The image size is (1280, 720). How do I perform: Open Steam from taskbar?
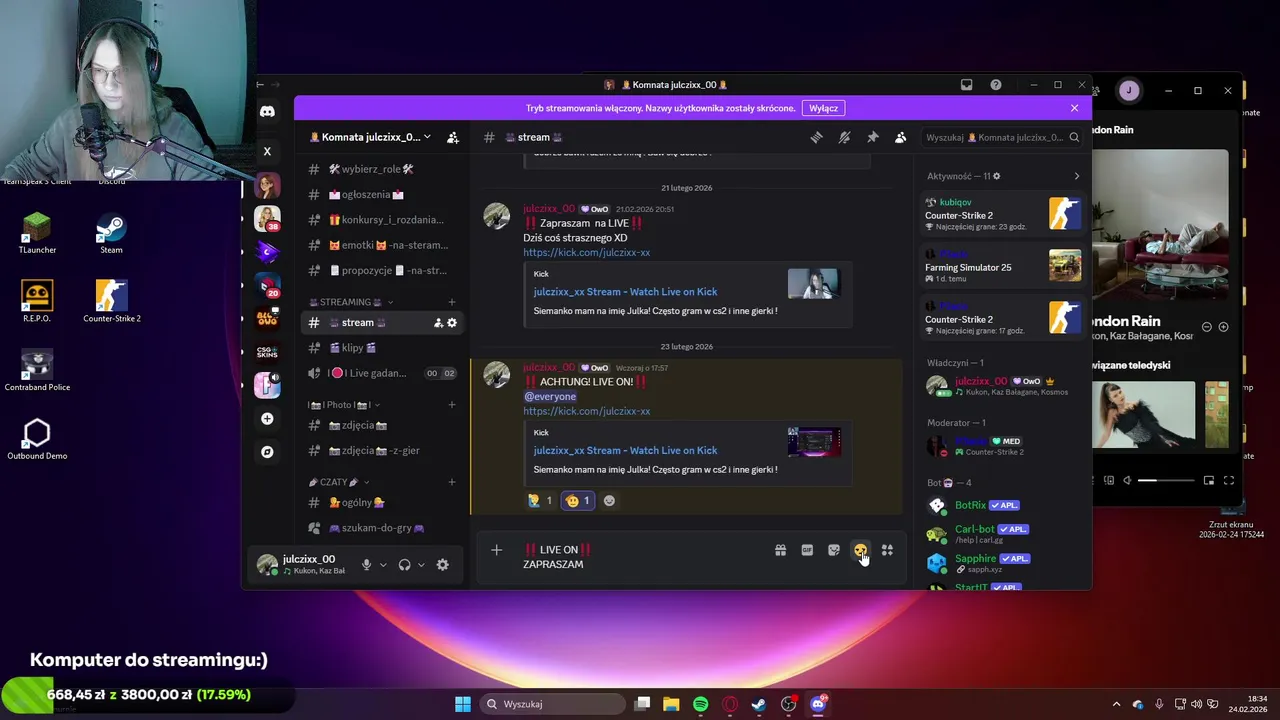pyautogui.click(x=759, y=704)
